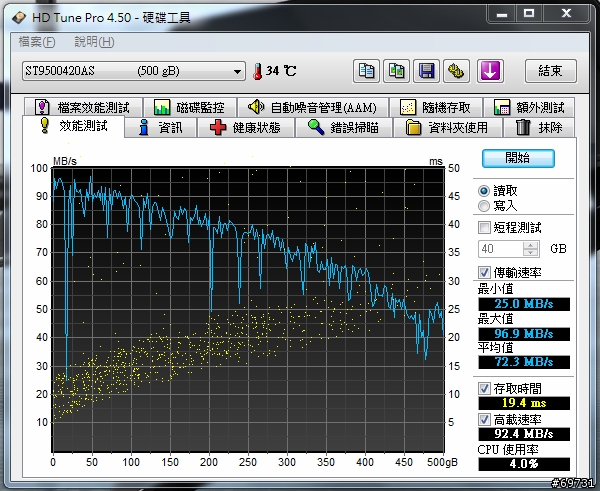Click the save screenshot floppy disk icon

[x=426, y=71]
